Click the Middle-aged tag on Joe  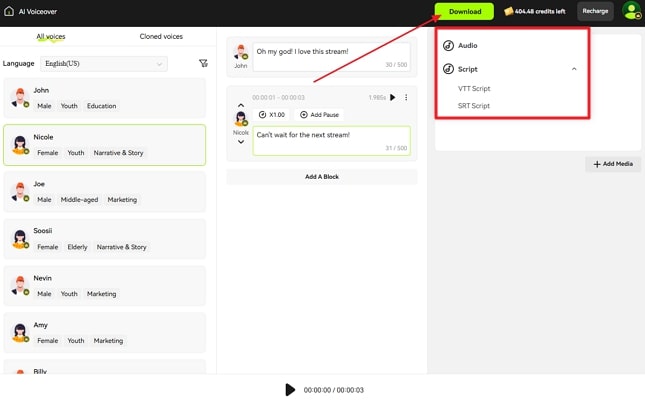(79, 200)
